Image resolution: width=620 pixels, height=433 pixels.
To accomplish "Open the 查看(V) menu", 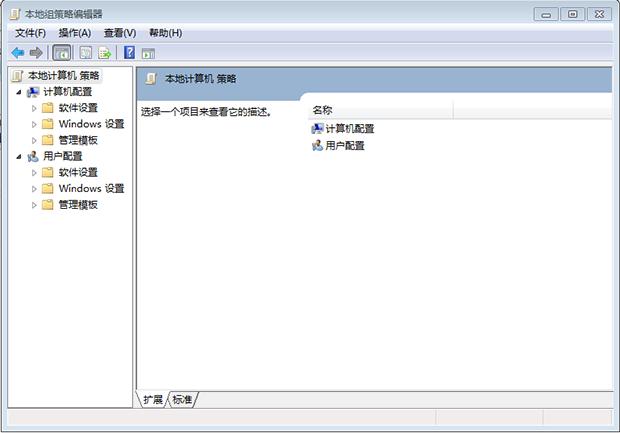I will 120,33.
